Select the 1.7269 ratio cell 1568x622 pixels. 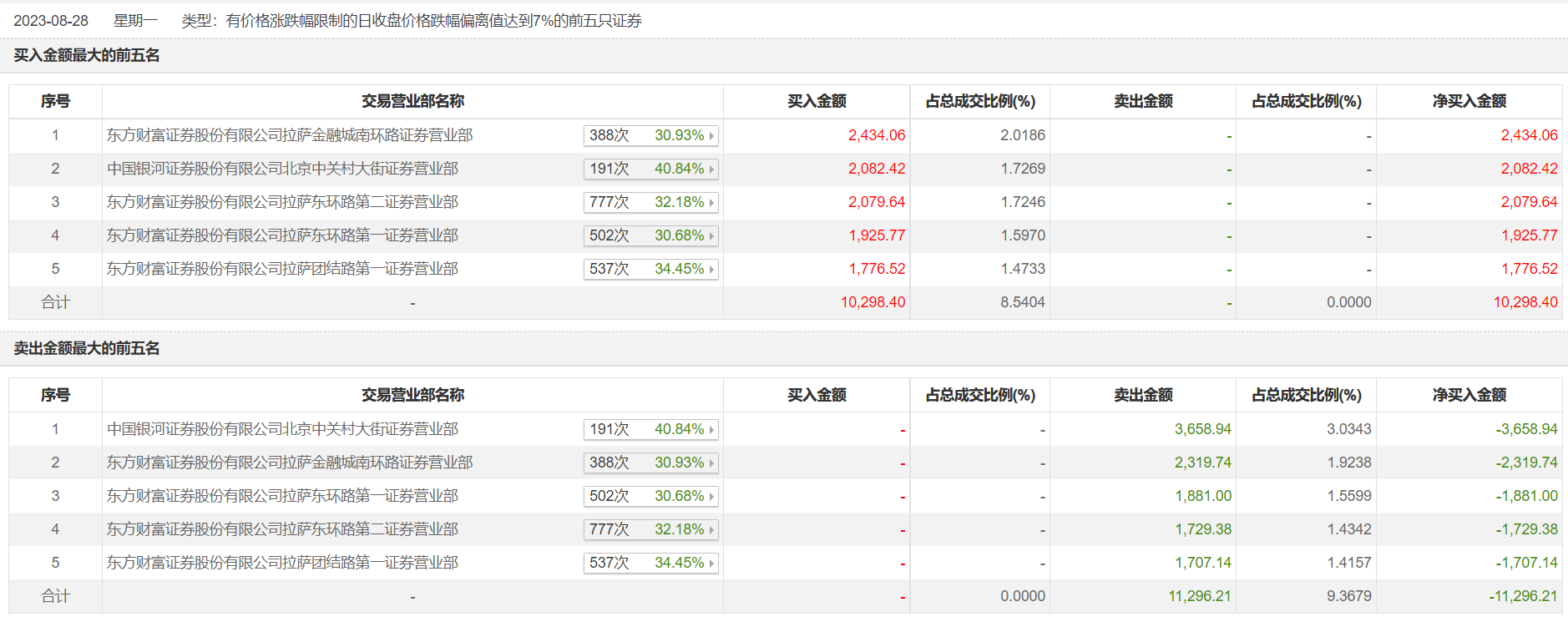1023,169
